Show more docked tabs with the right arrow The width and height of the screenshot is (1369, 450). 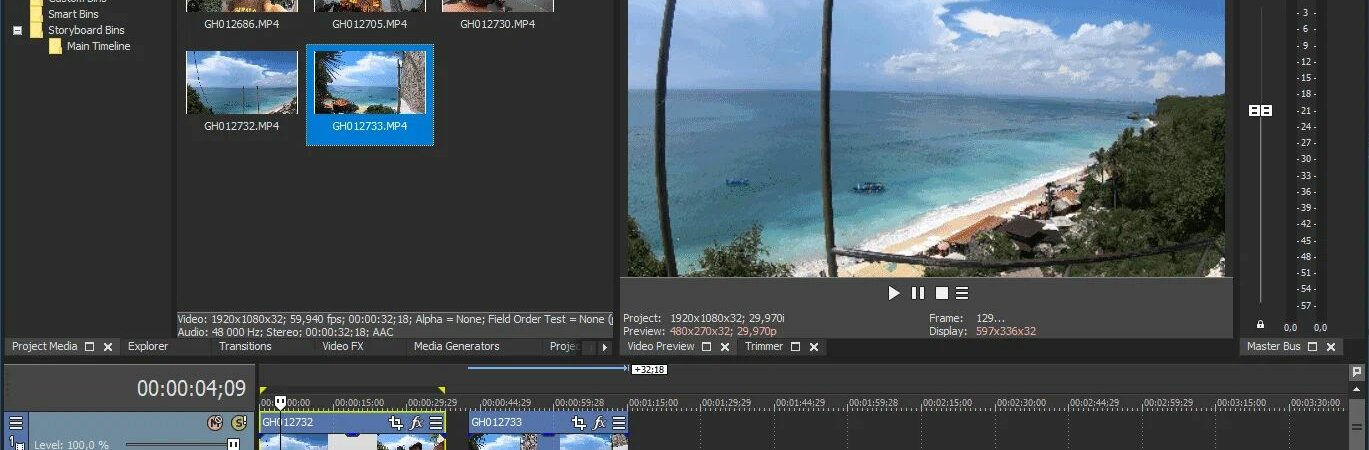pos(604,348)
